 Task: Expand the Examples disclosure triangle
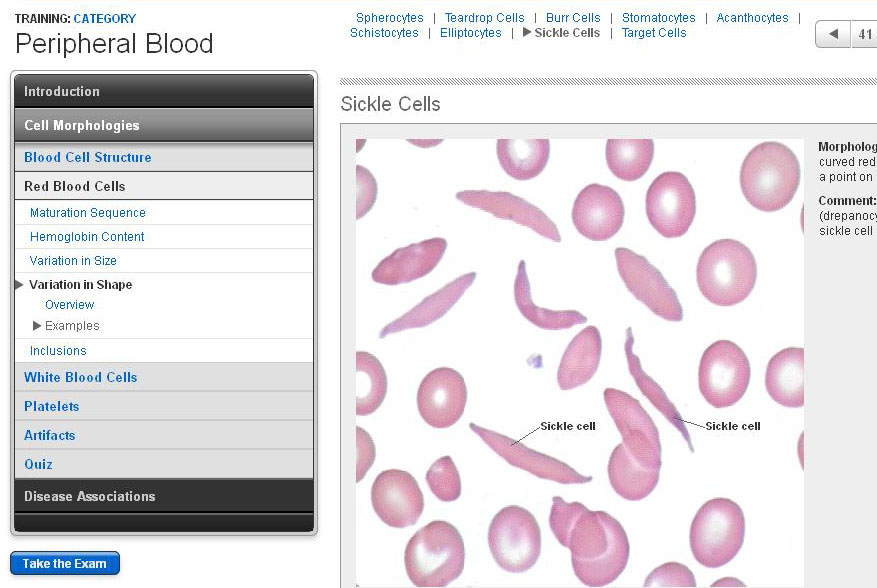click(38, 326)
